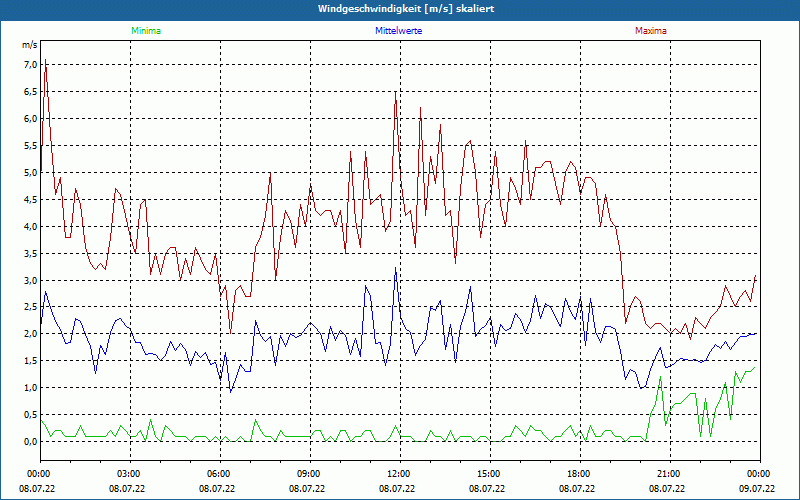Click the chart title "Windgeschwindigkeit [m/s] skaliert"
The image size is (800, 500).
pyautogui.click(x=406, y=9)
